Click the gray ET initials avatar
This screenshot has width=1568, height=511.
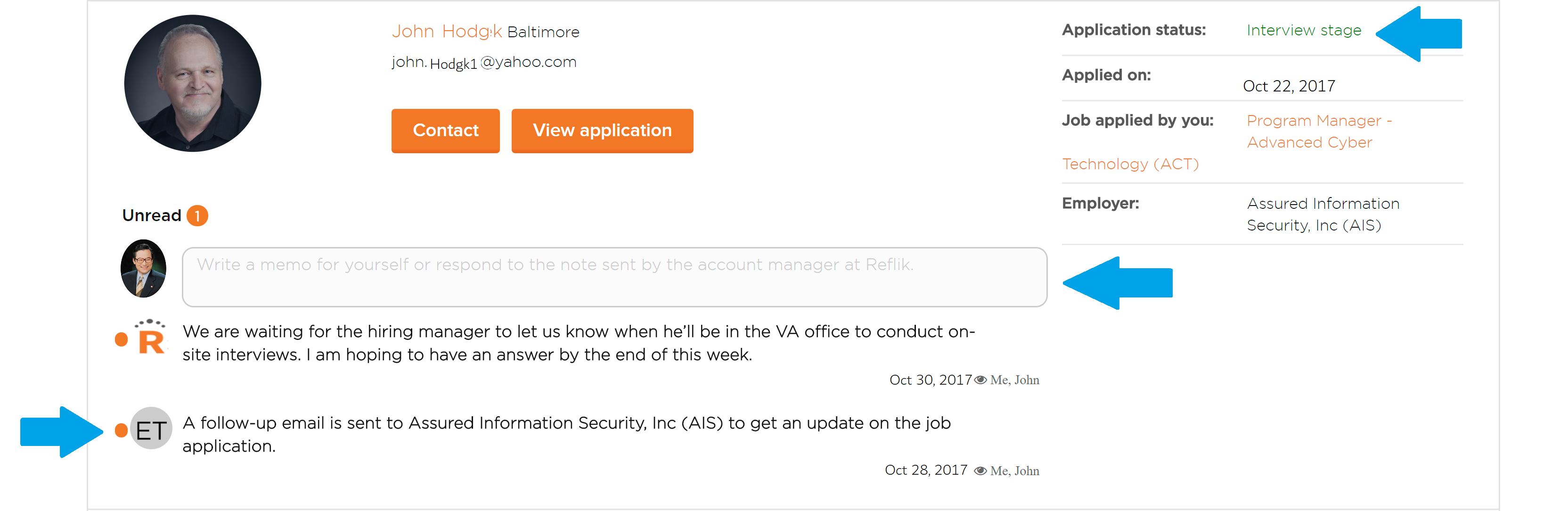pyautogui.click(x=151, y=429)
